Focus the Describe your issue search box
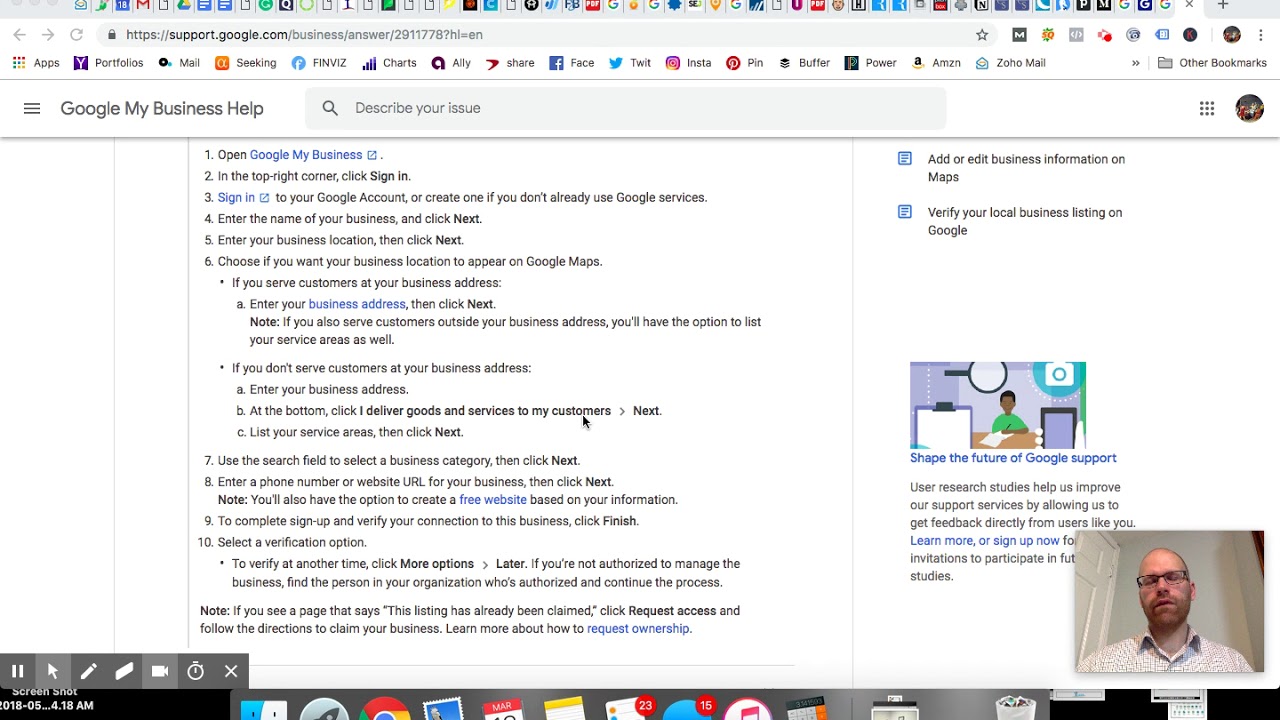This screenshot has width=1280, height=720. [625, 108]
